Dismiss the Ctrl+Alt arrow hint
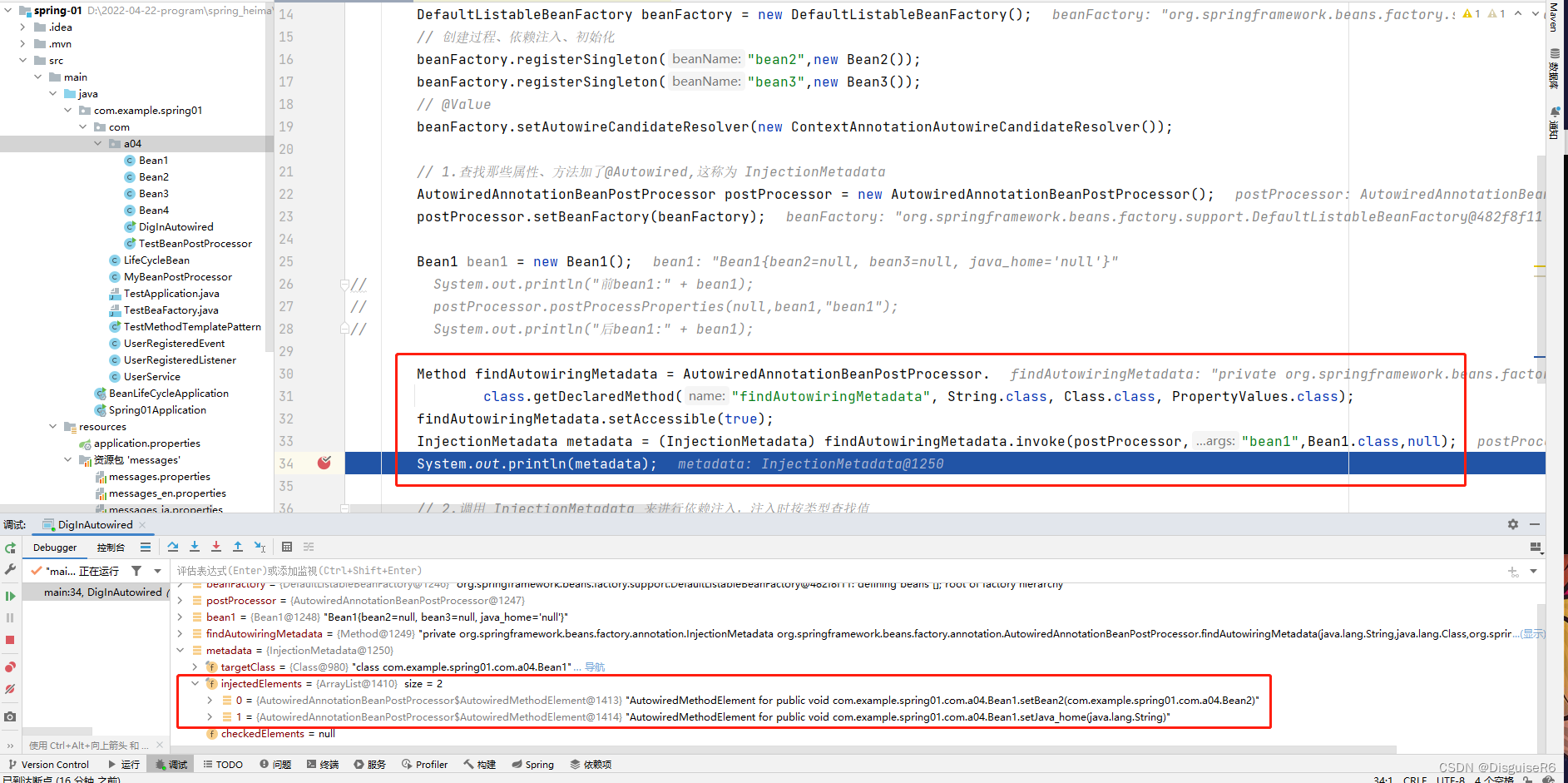 click(x=160, y=746)
